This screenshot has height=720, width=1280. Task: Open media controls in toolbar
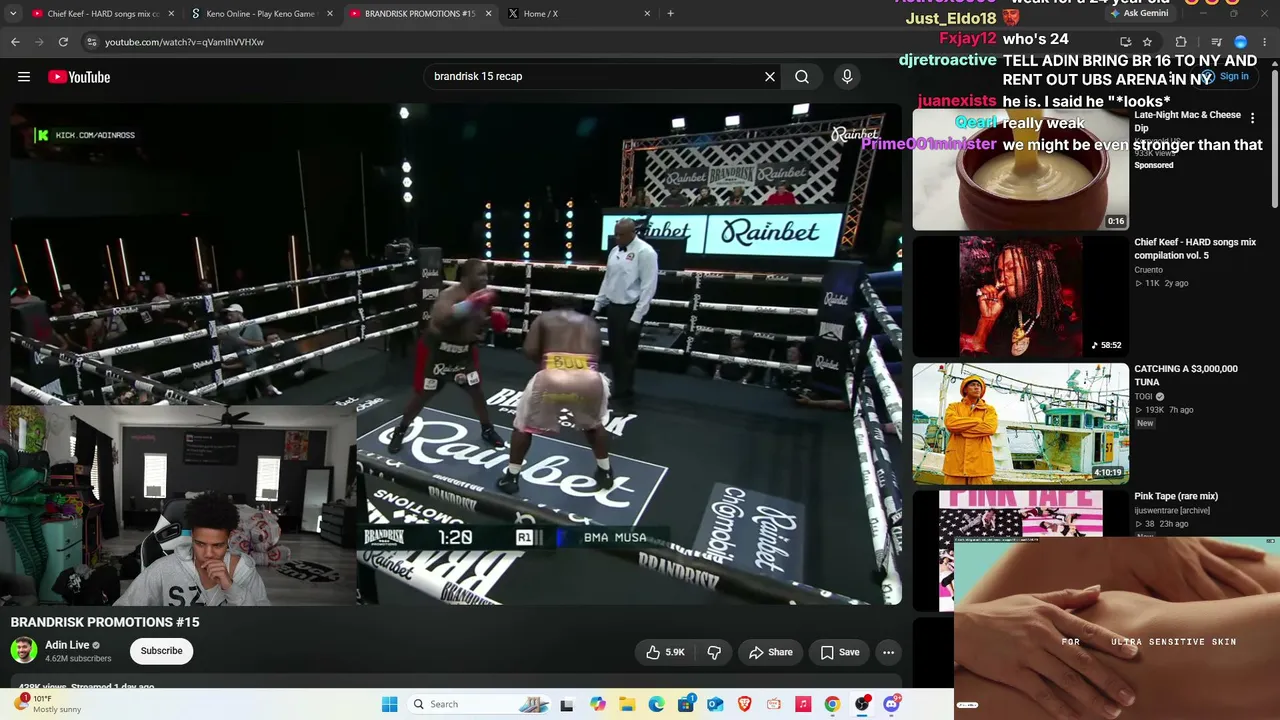[1216, 42]
